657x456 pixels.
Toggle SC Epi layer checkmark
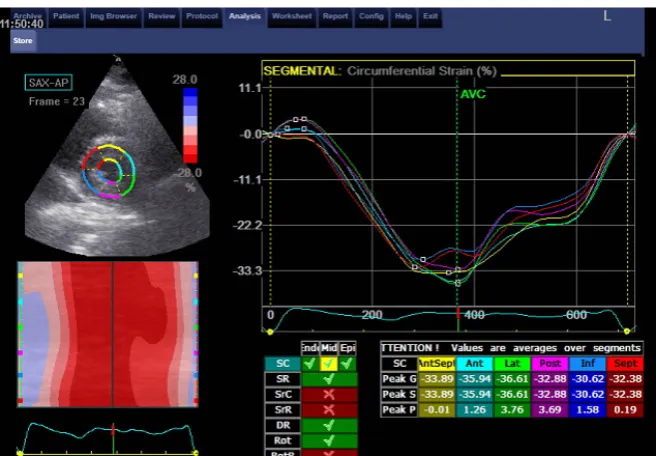pyautogui.click(x=347, y=364)
